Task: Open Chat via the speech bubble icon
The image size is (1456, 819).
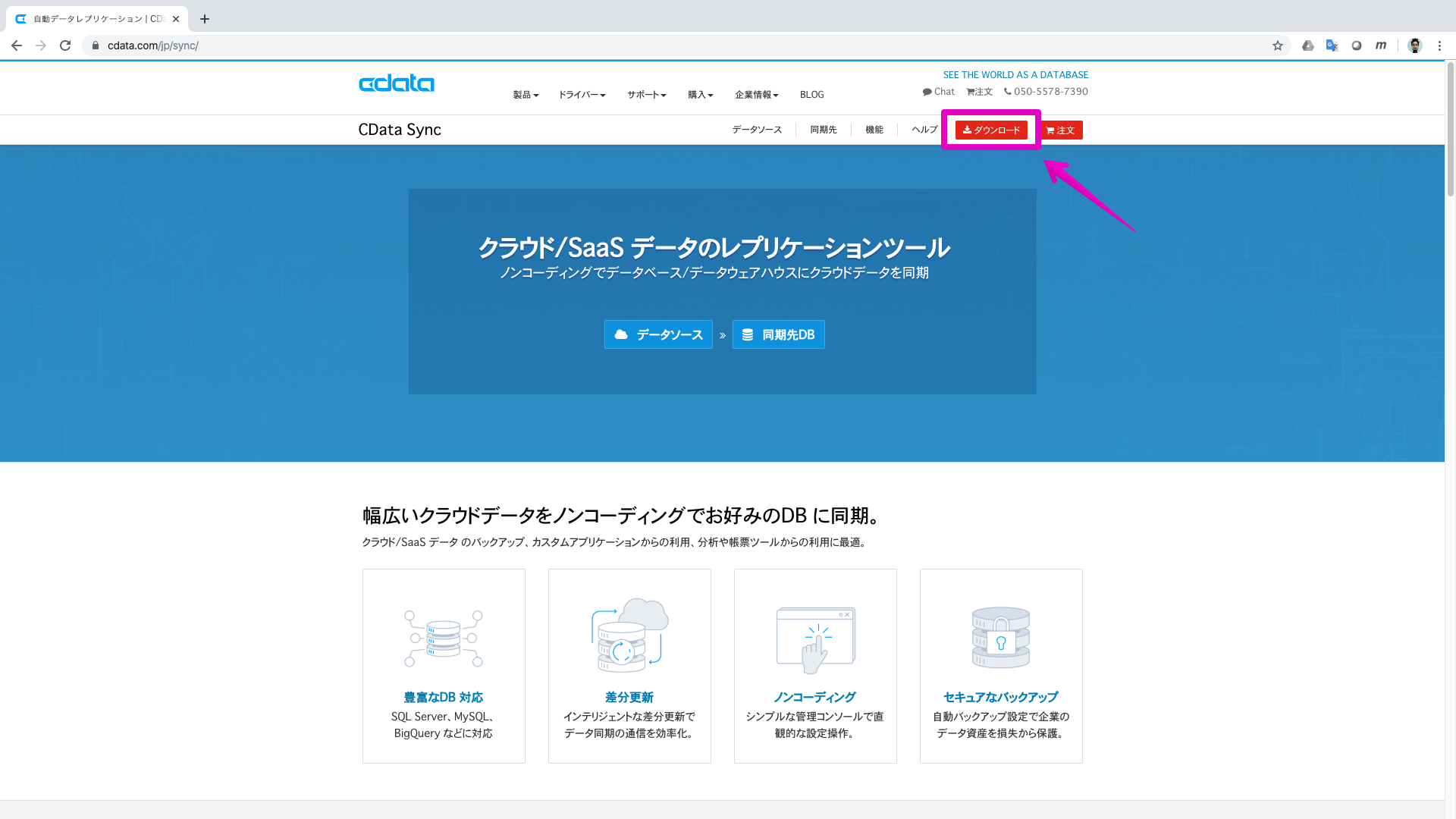Action: (x=928, y=91)
